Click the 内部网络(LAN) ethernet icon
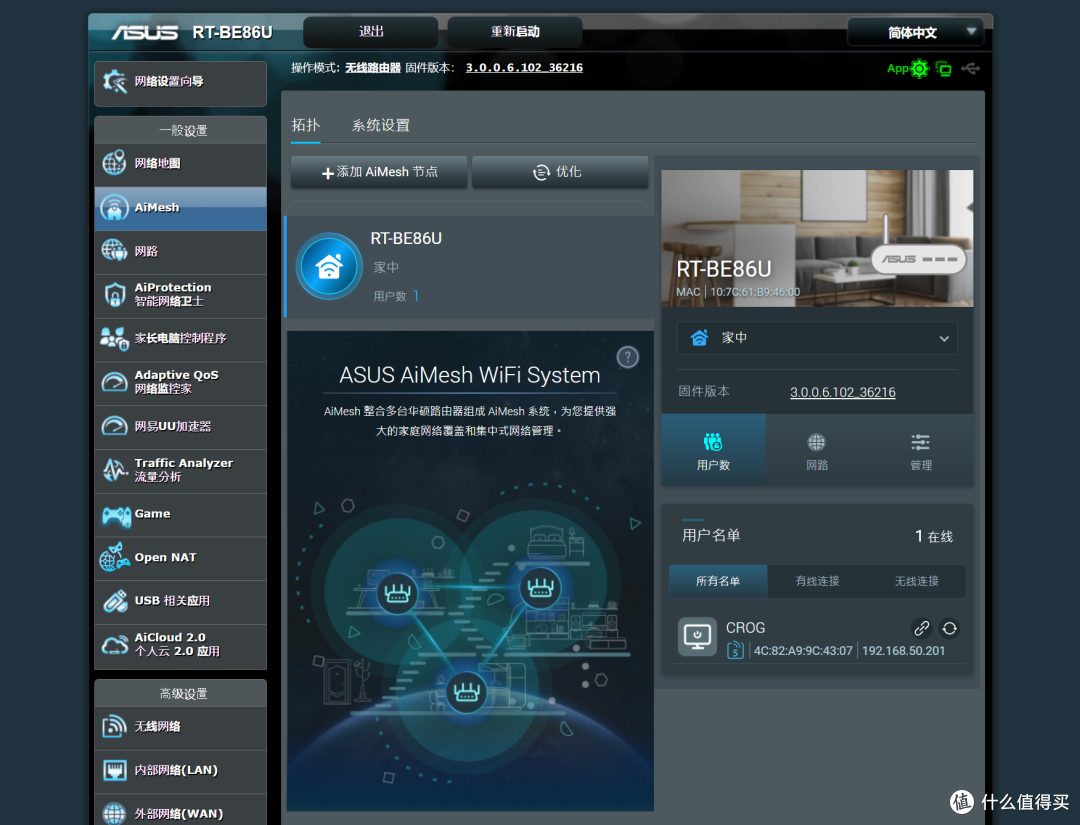The height and width of the screenshot is (825, 1080). coord(114,770)
